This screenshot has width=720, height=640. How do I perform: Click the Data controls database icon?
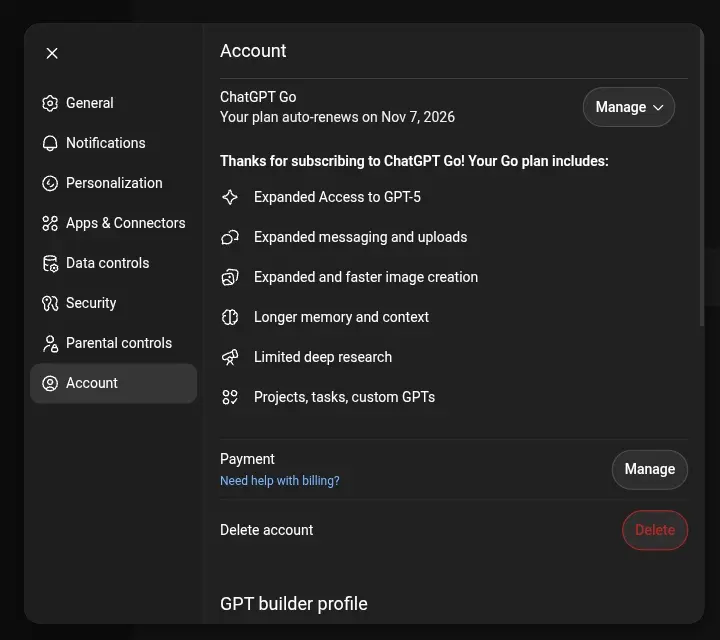click(x=50, y=264)
